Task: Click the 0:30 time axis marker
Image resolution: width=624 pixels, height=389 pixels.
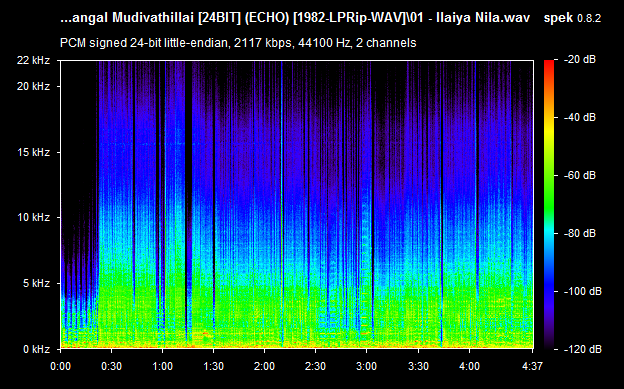Action: click(111, 366)
